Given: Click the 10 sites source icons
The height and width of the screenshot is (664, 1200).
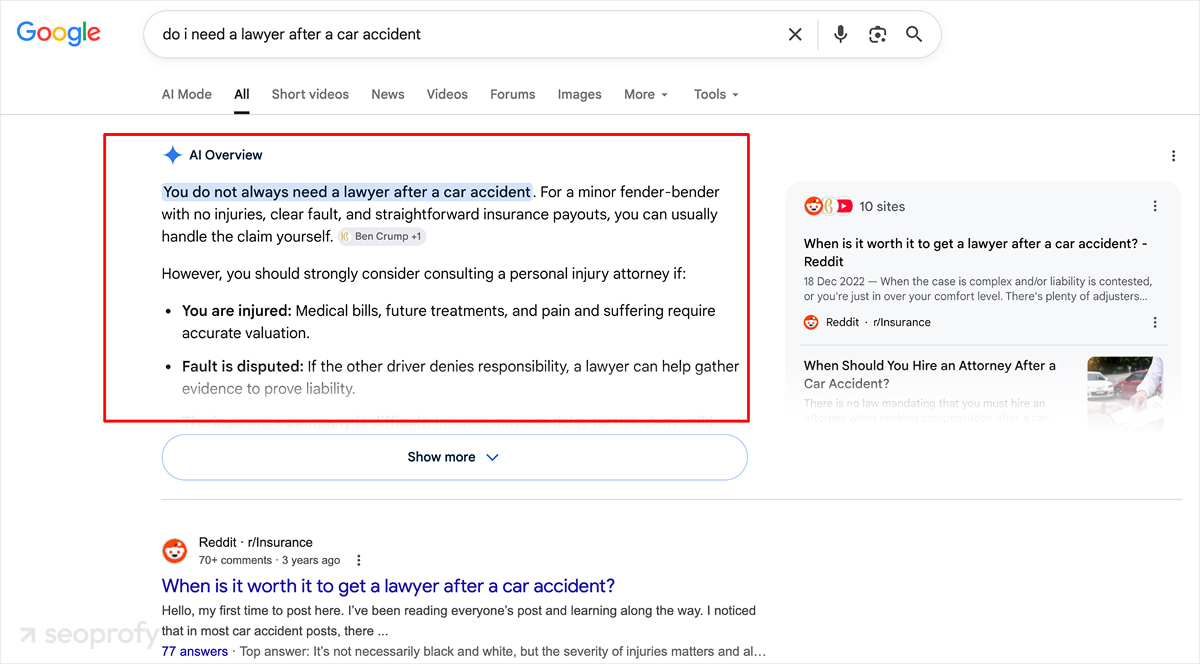Looking at the screenshot, I should [829, 206].
